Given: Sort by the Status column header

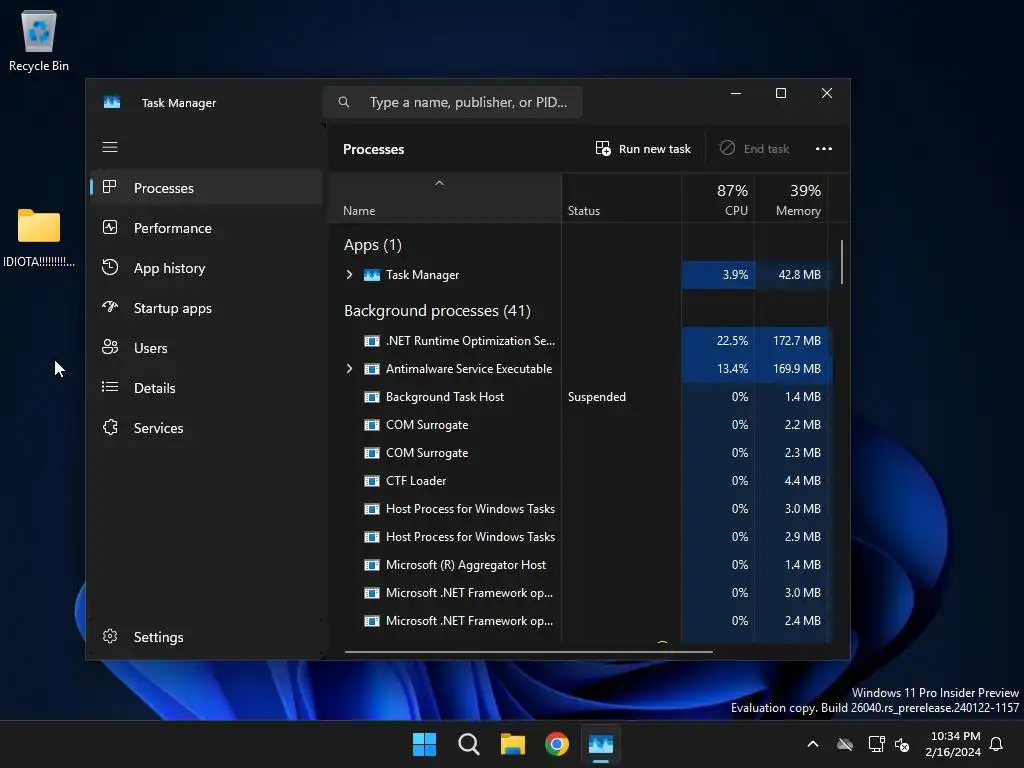Looking at the screenshot, I should point(621,199).
